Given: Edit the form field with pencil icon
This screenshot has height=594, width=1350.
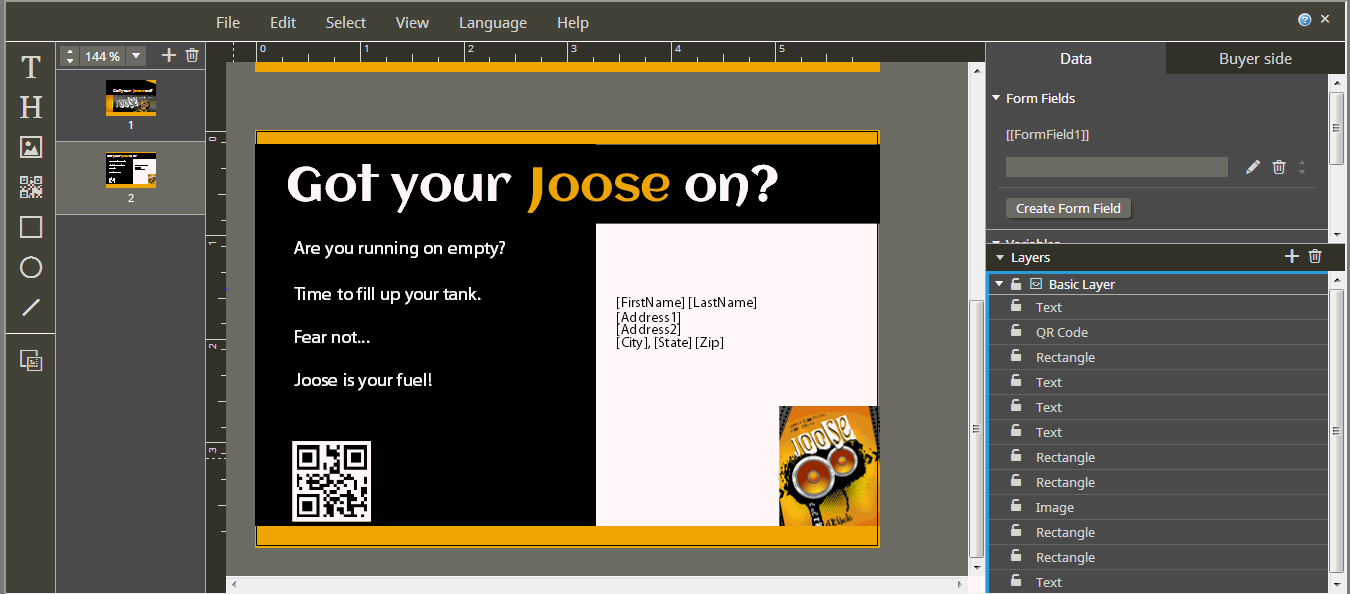Looking at the screenshot, I should [x=1253, y=167].
